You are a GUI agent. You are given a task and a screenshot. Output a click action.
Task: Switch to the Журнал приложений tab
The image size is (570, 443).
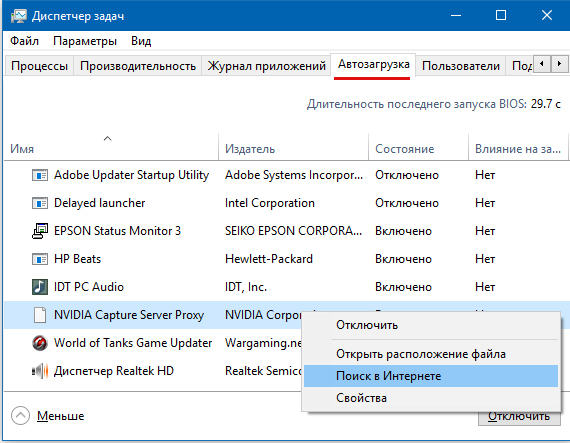click(x=266, y=66)
